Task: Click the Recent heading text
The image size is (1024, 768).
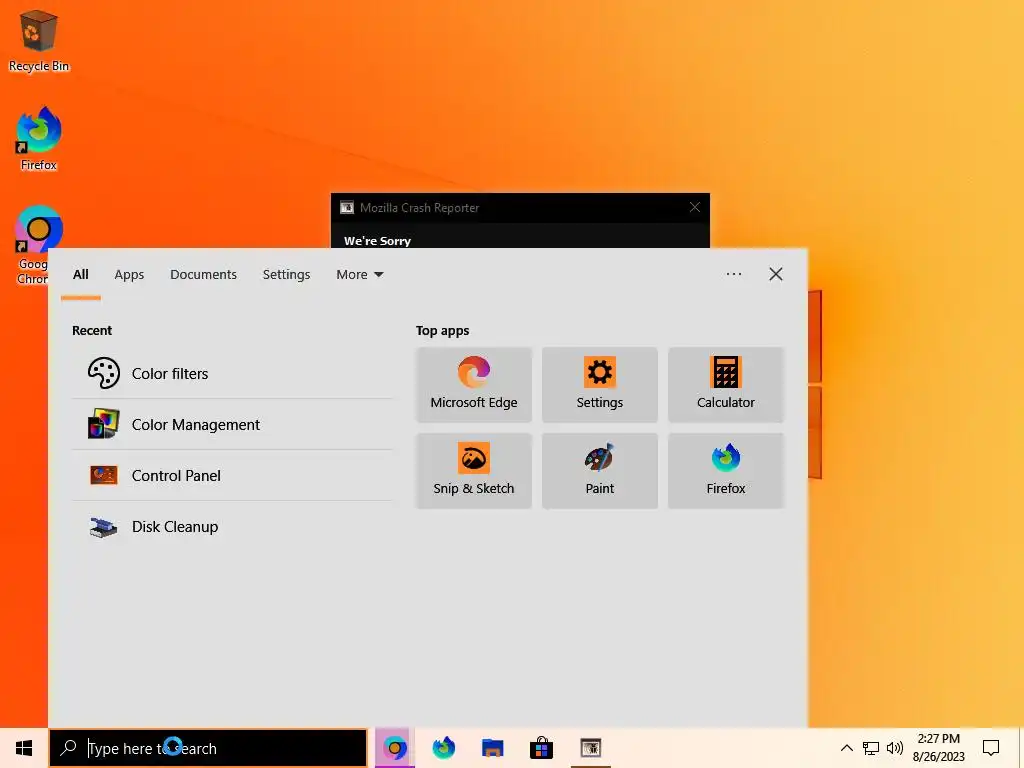Action: pyautogui.click(x=91, y=330)
